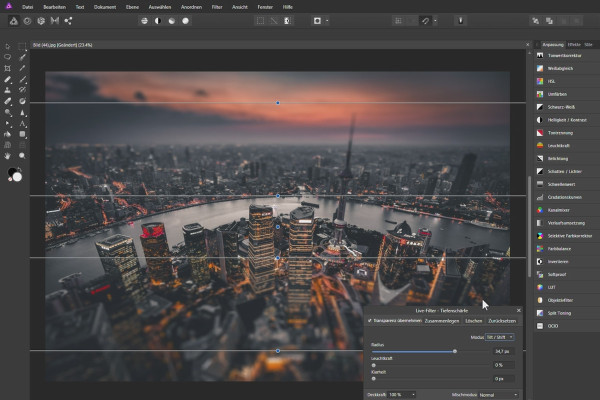Select the Freehand Selection lasso tool

pyautogui.click(x=8, y=57)
